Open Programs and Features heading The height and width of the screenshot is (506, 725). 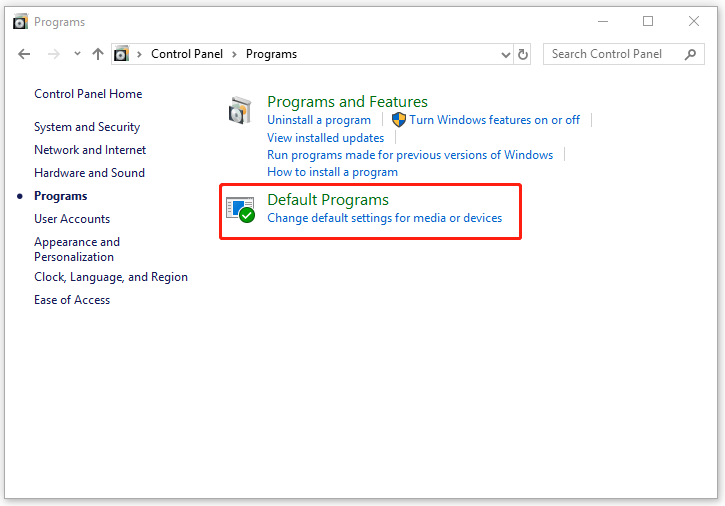[x=347, y=102]
